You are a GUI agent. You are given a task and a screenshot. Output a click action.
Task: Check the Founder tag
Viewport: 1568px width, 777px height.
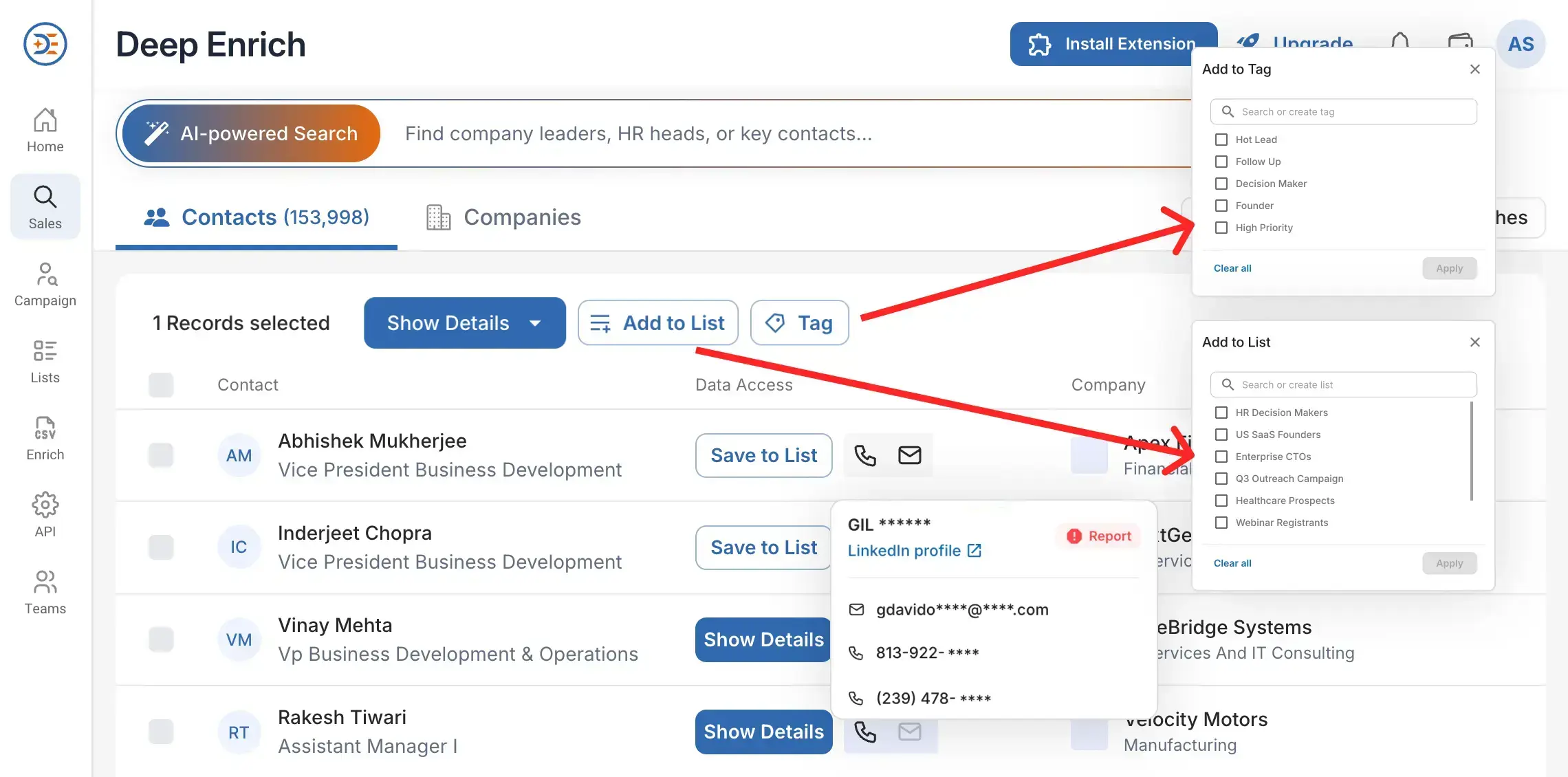point(1221,206)
